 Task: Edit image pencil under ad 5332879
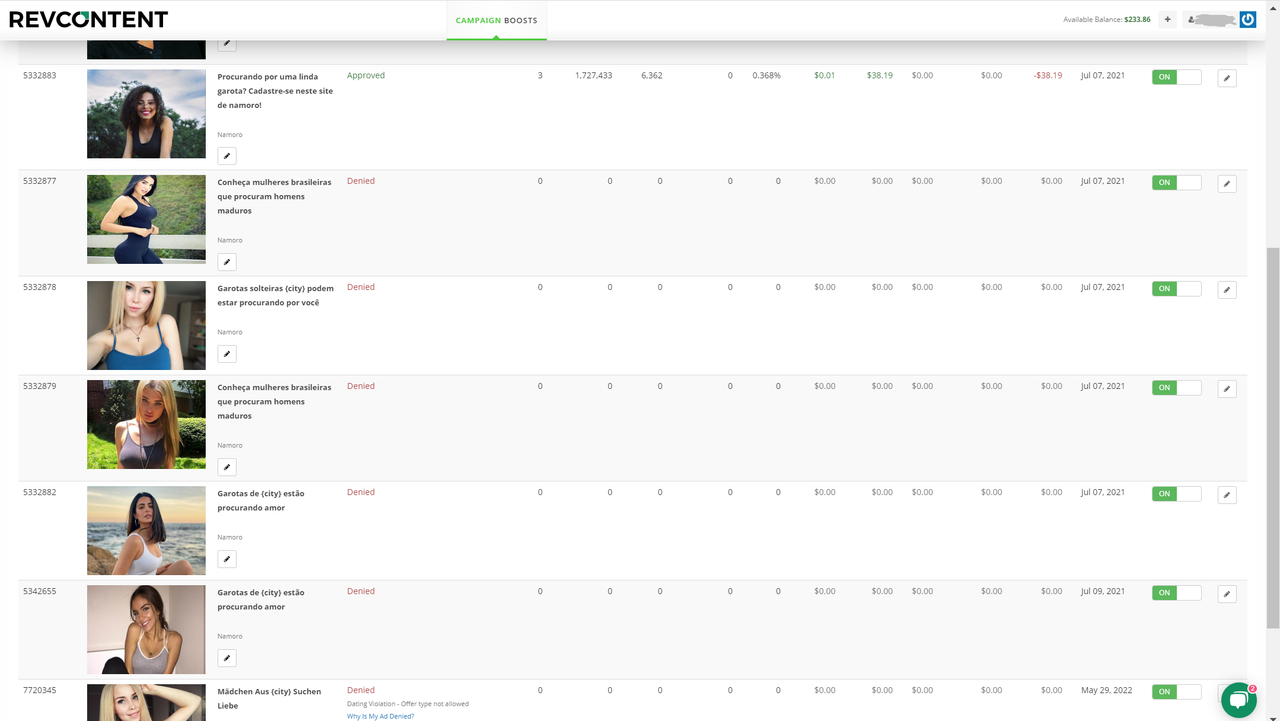(x=227, y=467)
